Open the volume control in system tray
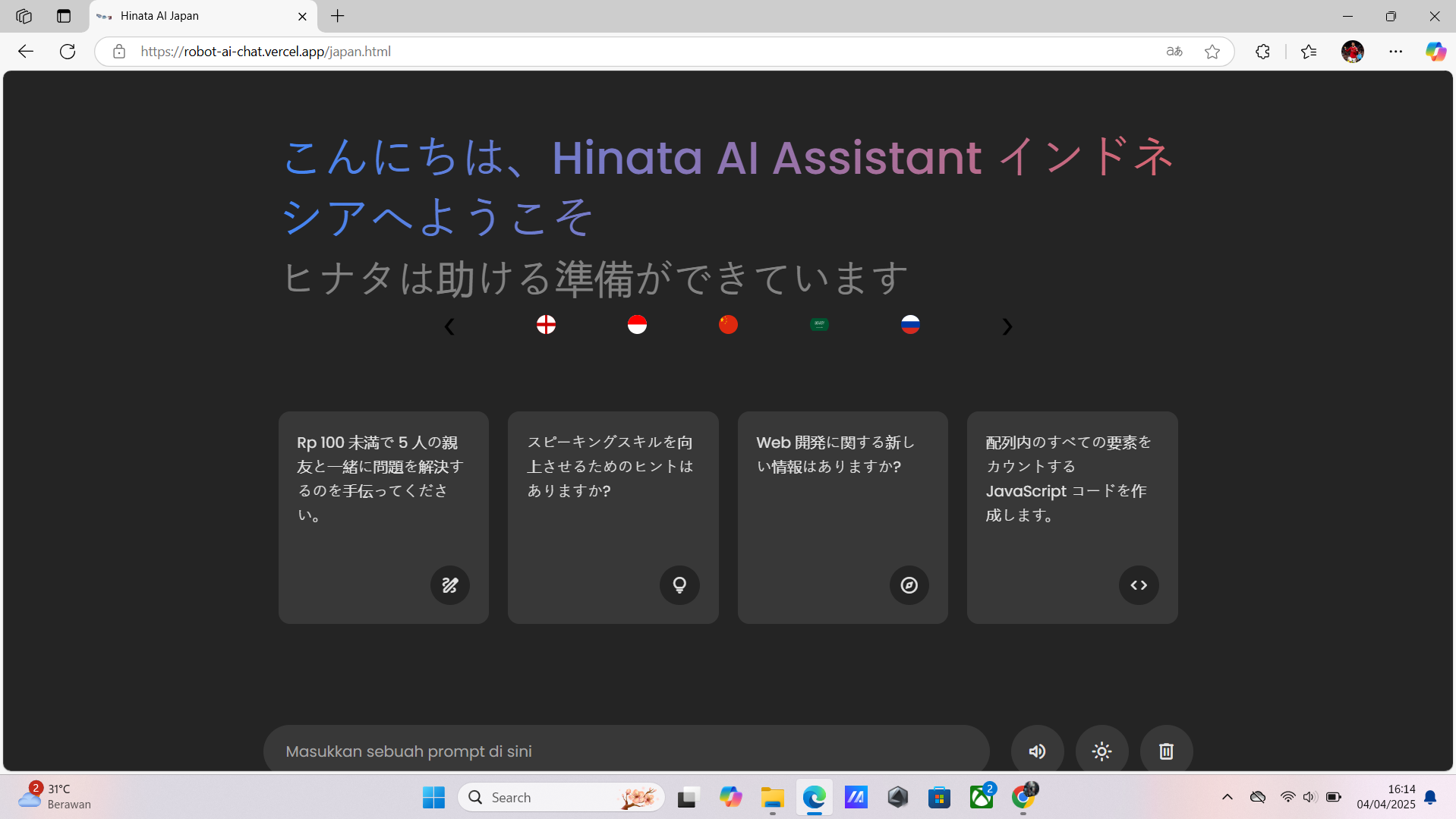The width and height of the screenshot is (1456, 819). [x=1309, y=797]
